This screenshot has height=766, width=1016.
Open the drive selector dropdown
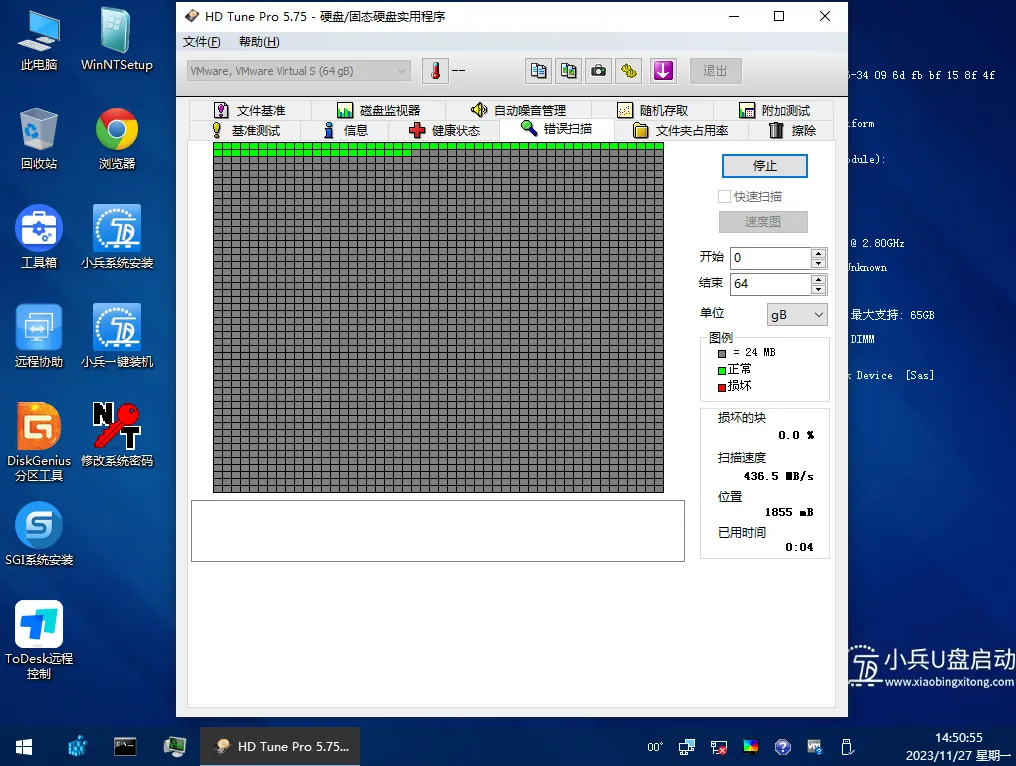pyautogui.click(x=299, y=71)
